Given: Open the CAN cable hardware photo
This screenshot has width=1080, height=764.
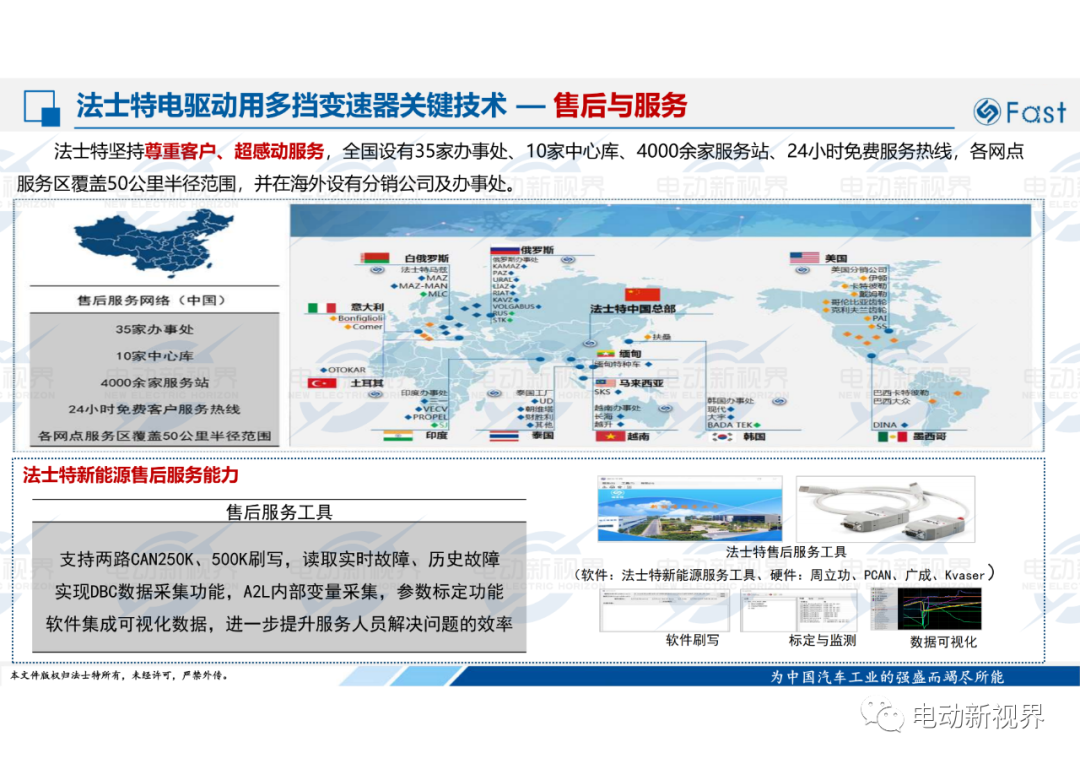Looking at the screenshot, I should (885, 508).
